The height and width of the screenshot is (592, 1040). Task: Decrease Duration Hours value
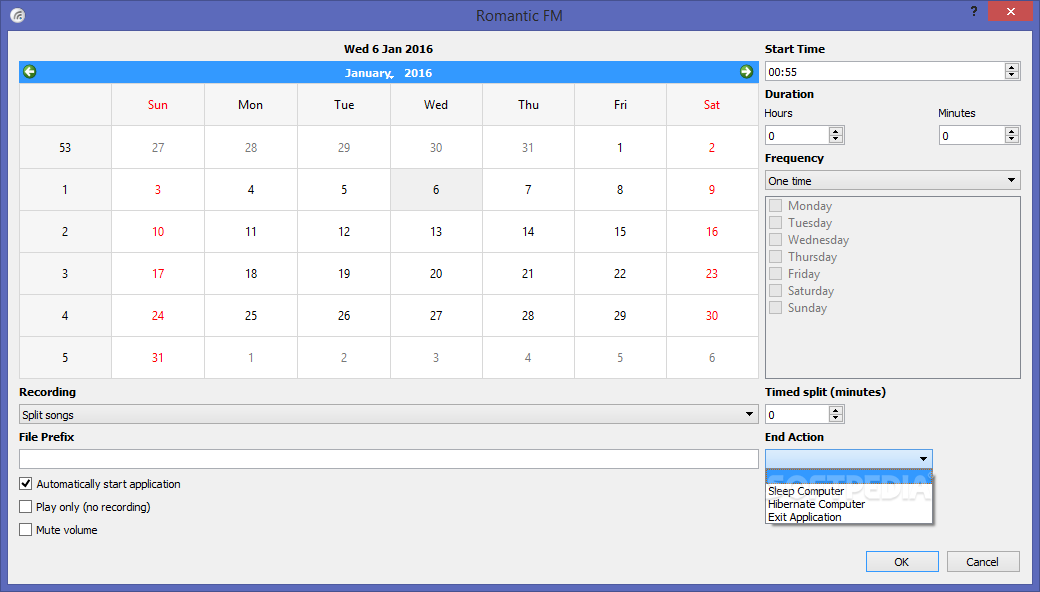coord(836,139)
